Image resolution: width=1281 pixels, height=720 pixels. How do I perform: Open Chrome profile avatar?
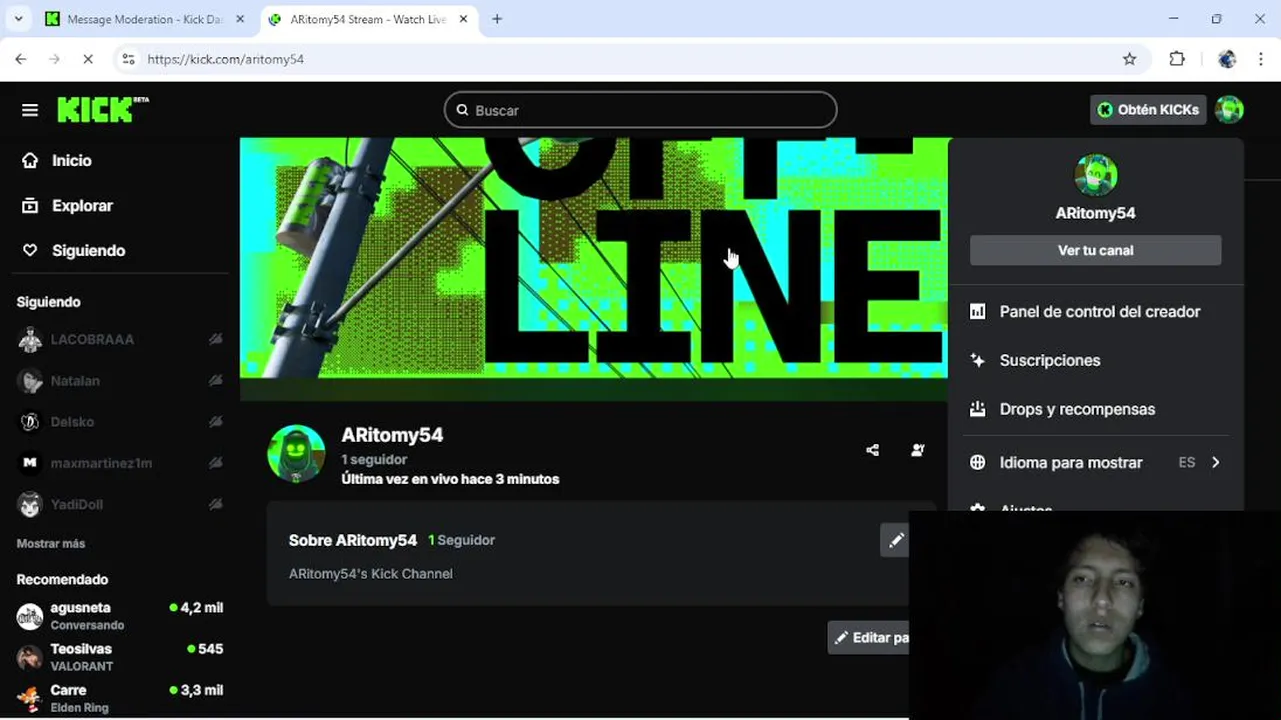(x=1227, y=59)
